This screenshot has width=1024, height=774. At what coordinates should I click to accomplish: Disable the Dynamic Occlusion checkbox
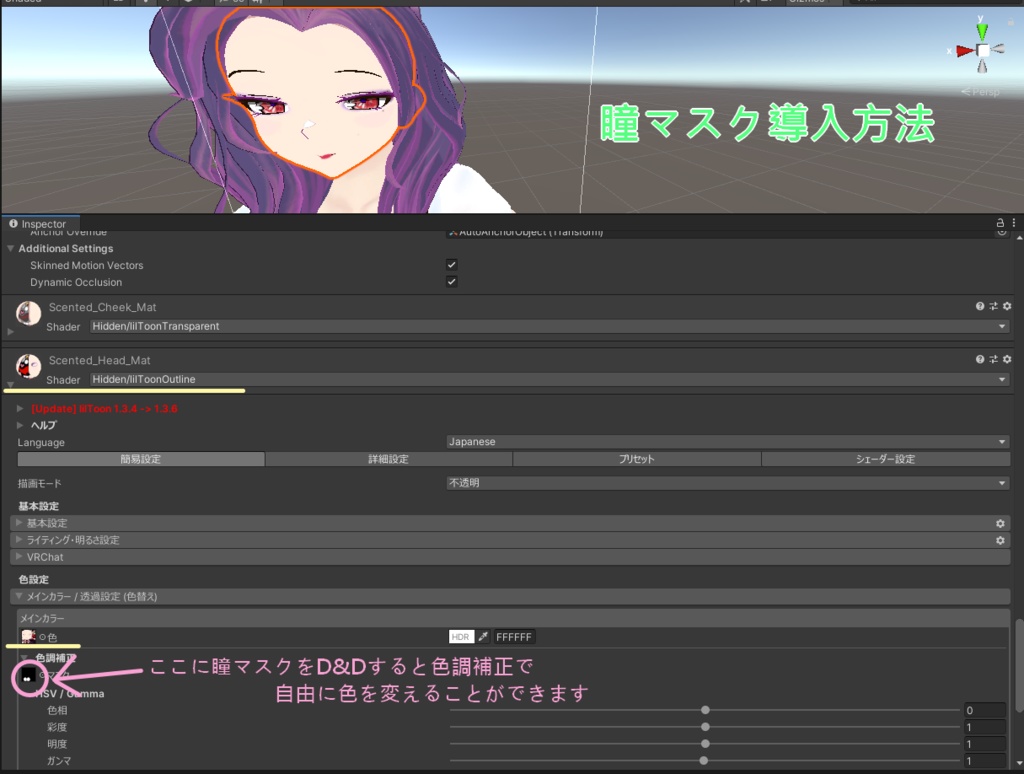(x=451, y=281)
